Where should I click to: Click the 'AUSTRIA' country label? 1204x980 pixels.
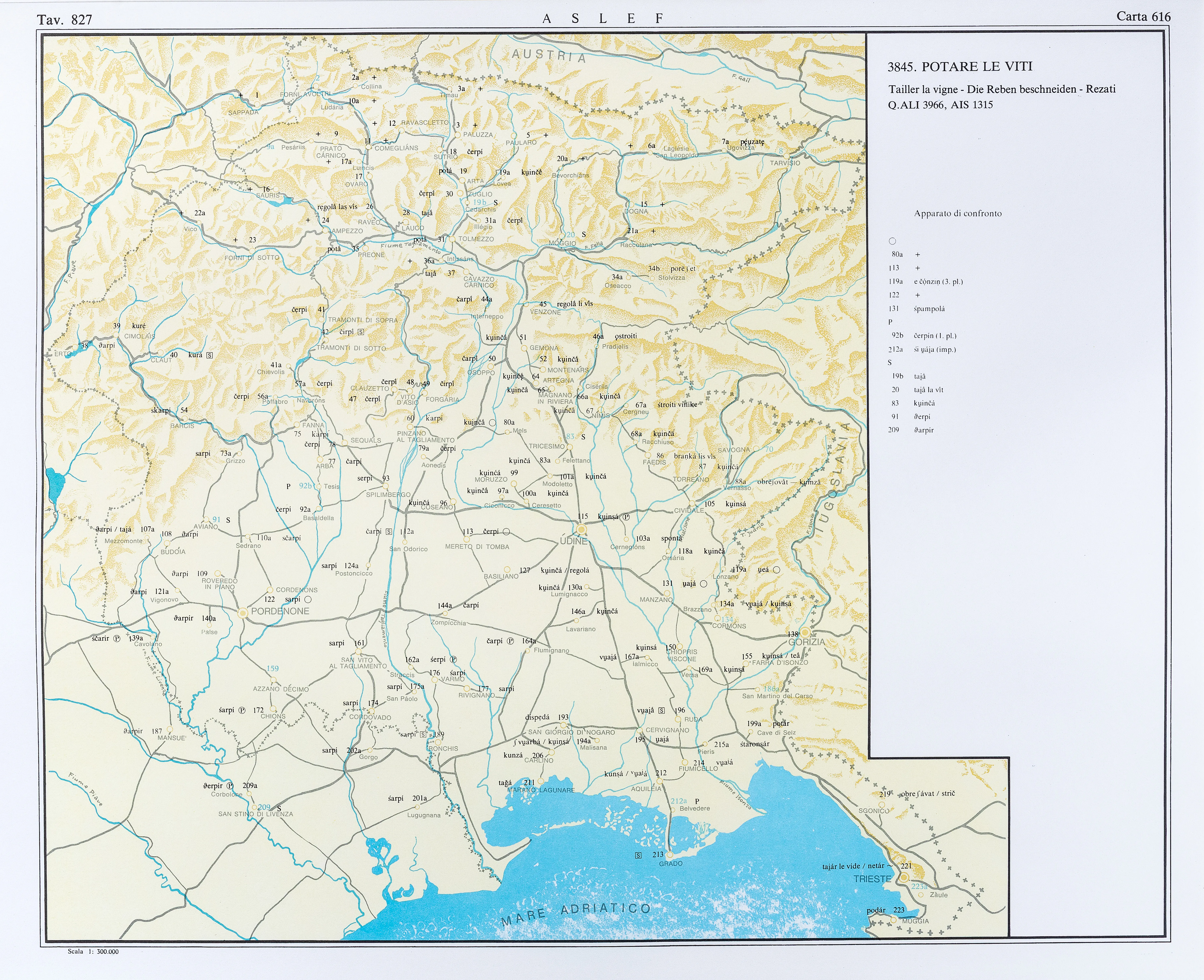pyautogui.click(x=548, y=55)
